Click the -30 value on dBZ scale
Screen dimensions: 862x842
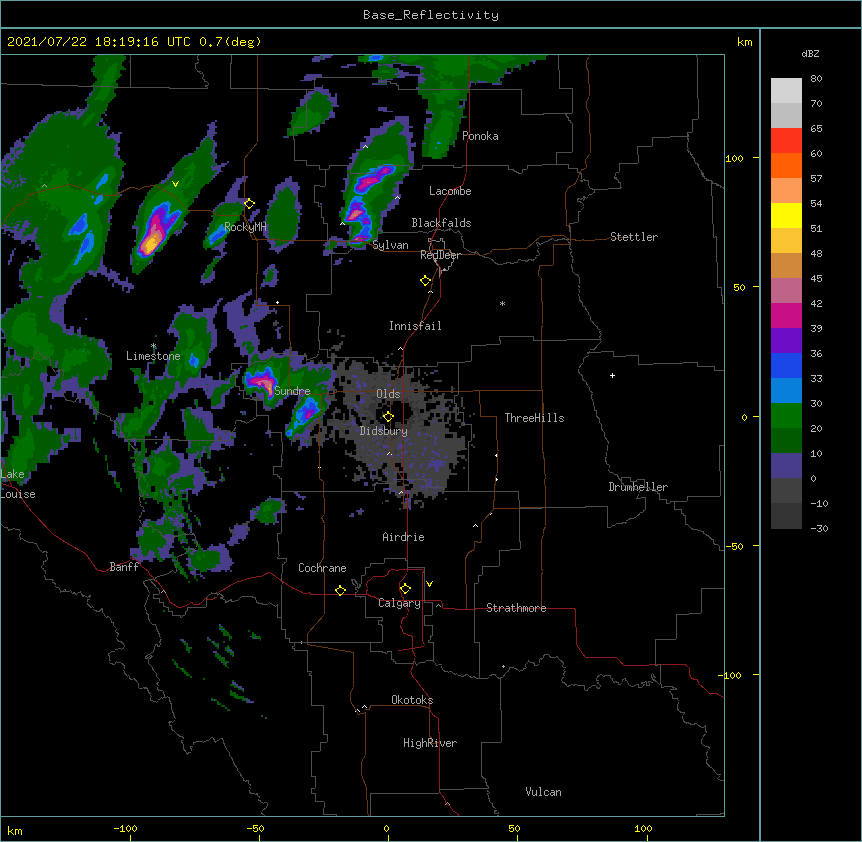[x=819, y=528]
